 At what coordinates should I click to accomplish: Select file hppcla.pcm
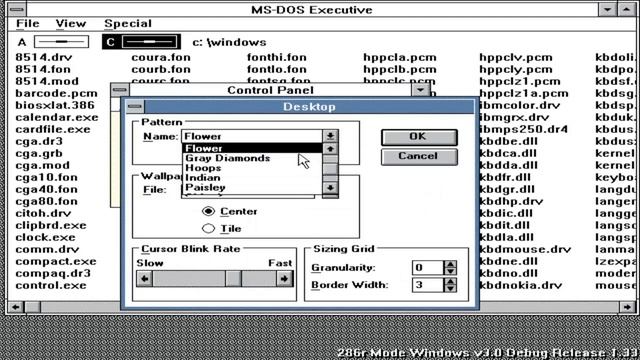pos(400,57)
